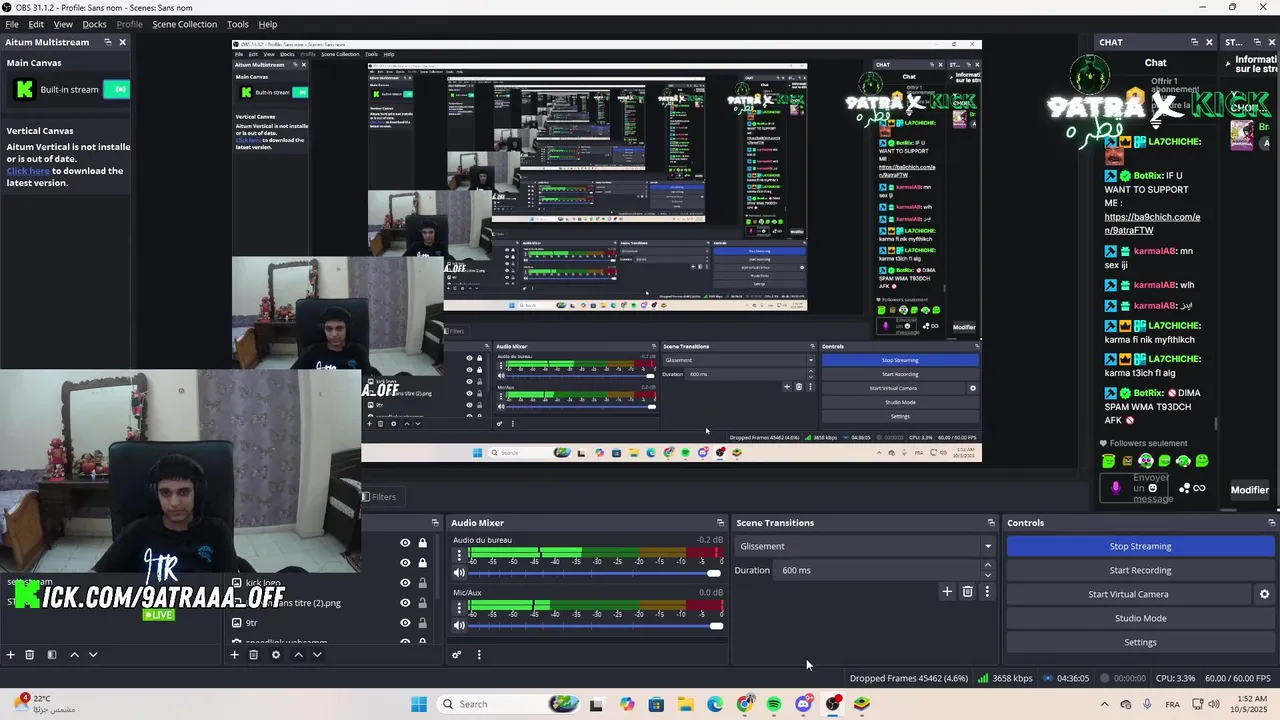Screen dimensions: 1280x720
Task: Toggle visibility of the kick logo source
Action: (405, 583)
